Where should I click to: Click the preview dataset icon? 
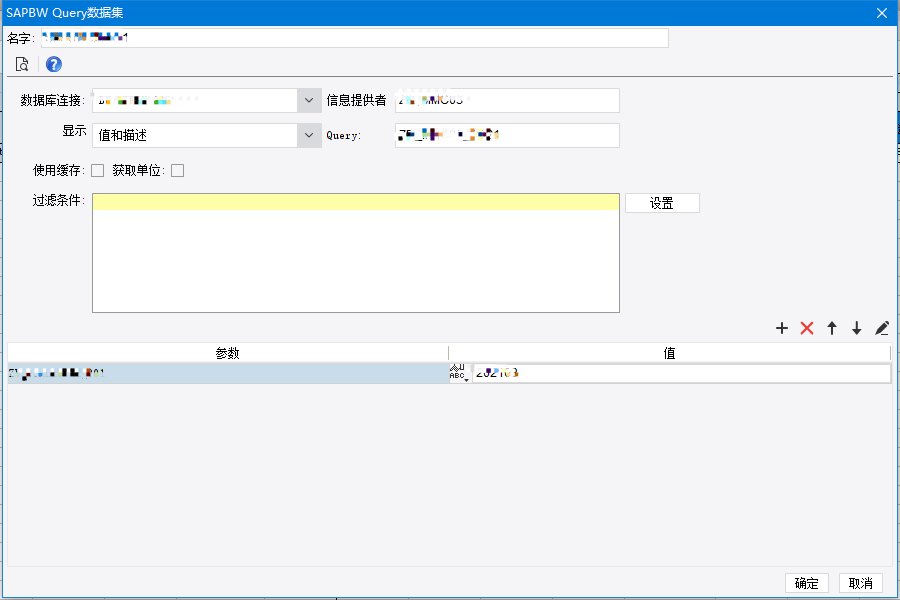(22, 64)
